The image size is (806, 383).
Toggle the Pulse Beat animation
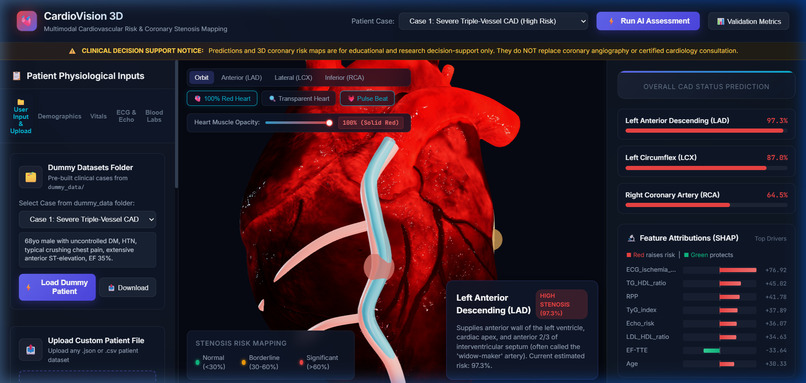(367, 98)
